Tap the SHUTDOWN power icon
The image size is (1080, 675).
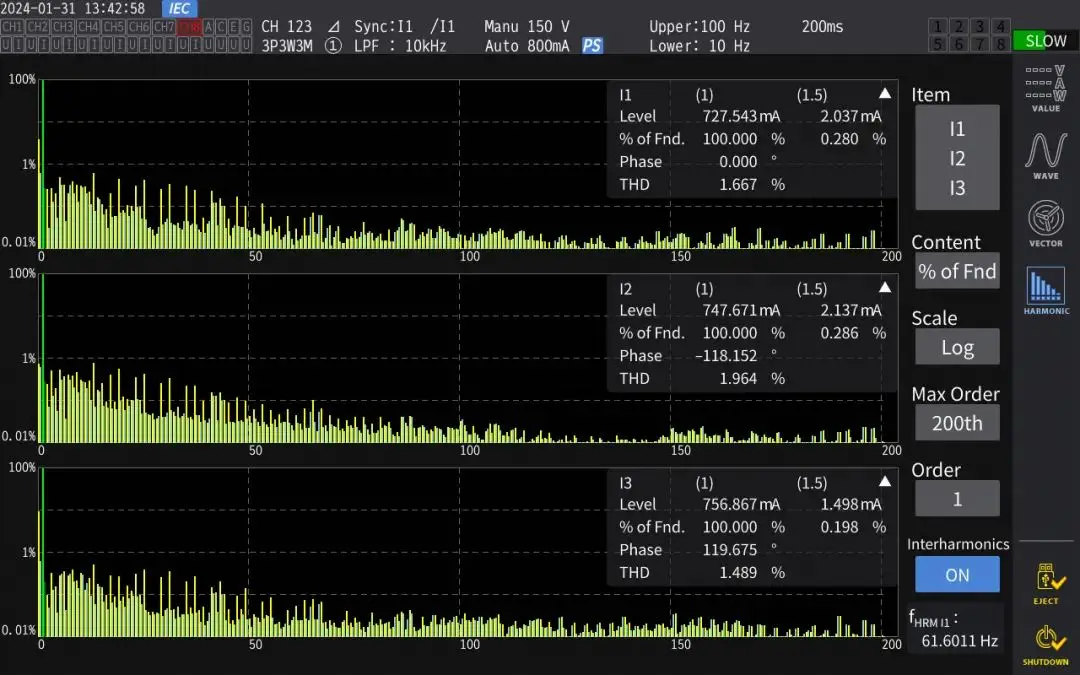(1045, 645)
